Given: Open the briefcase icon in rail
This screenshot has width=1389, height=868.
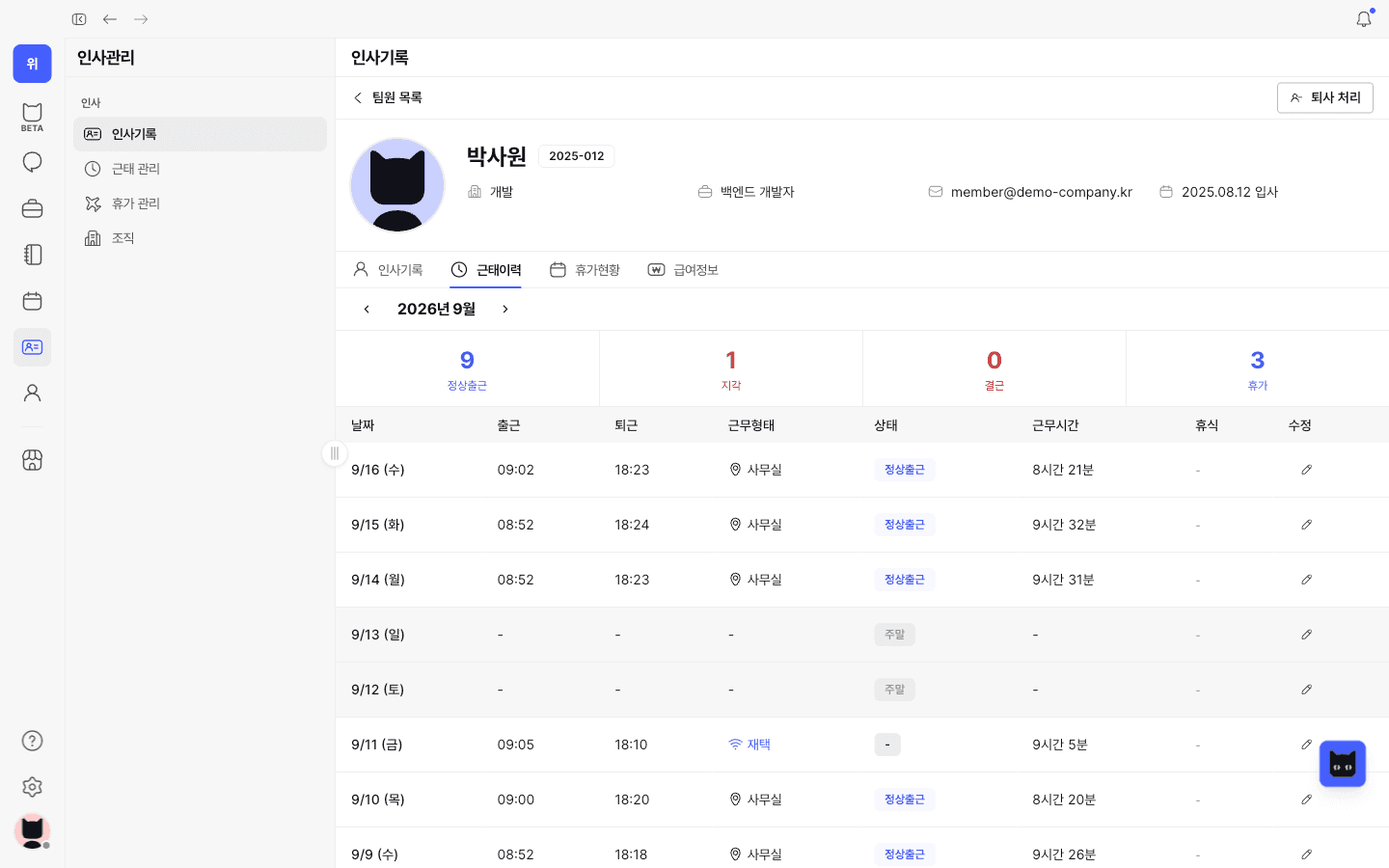Looking at the screenshot, I should [32, 208].
